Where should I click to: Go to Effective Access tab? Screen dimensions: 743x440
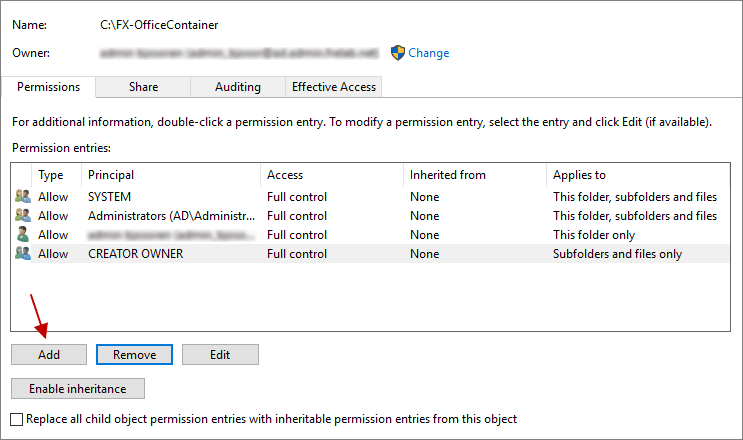[x=334, y=87]
